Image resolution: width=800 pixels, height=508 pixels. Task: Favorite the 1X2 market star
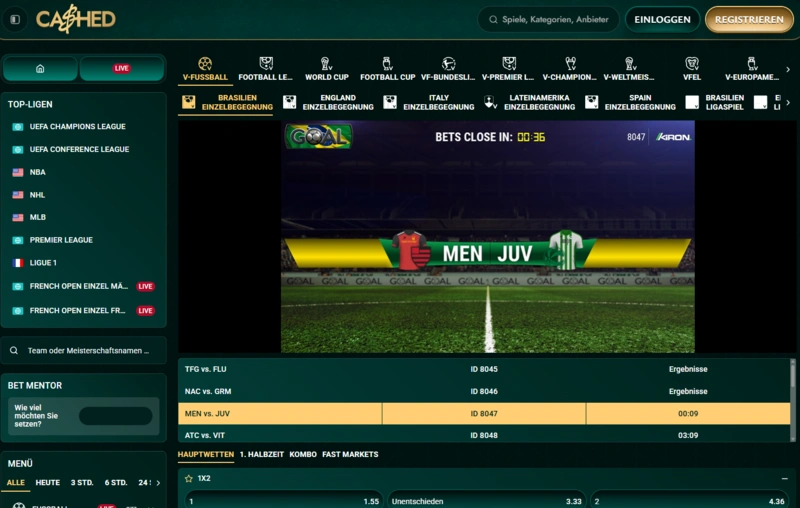click(189, 478)
